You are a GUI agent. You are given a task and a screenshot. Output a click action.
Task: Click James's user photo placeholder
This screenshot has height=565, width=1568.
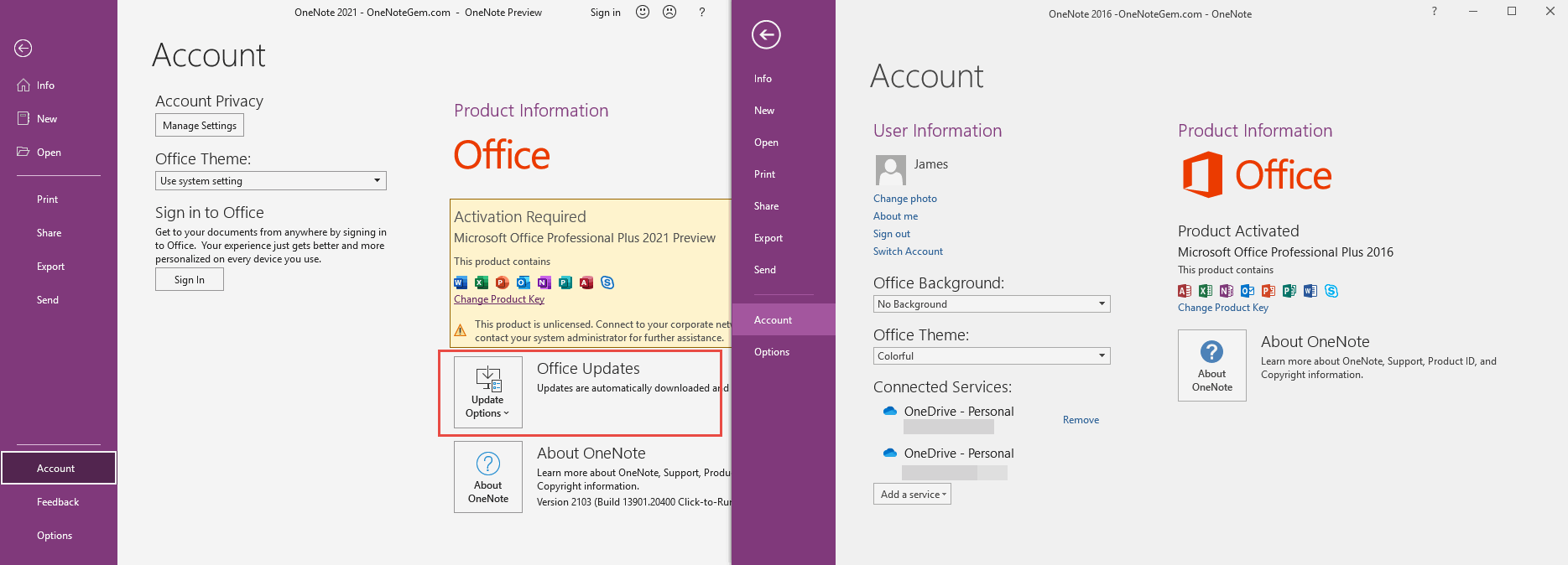890,170
